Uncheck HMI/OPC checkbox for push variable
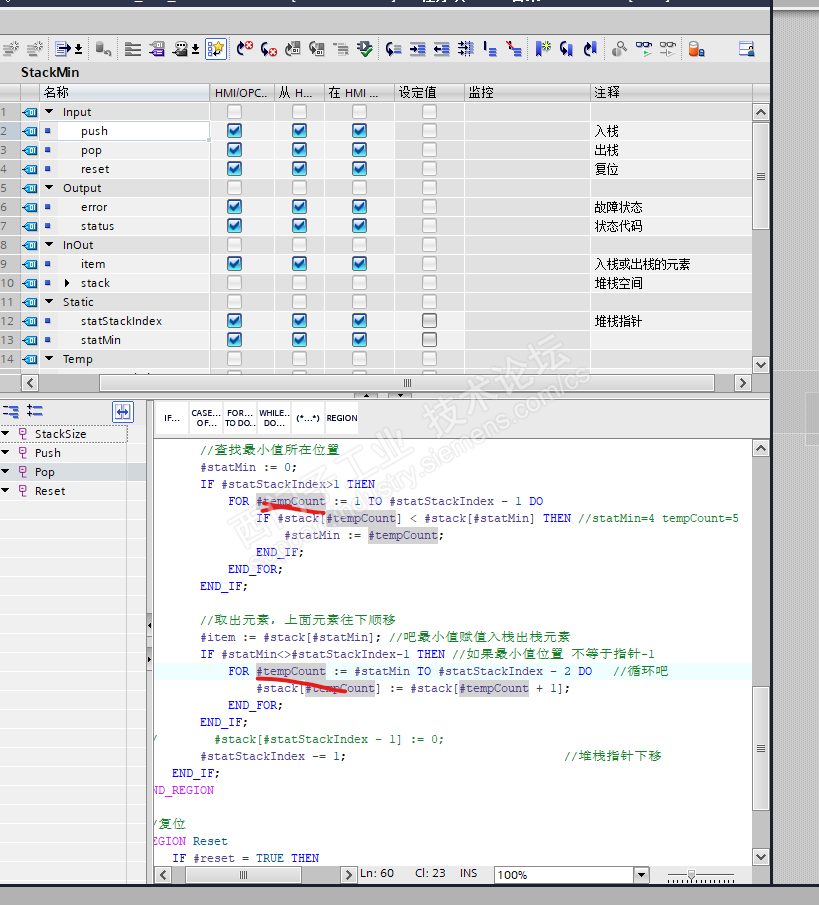Viewport: 819px width, 905px height. (234, 131)
